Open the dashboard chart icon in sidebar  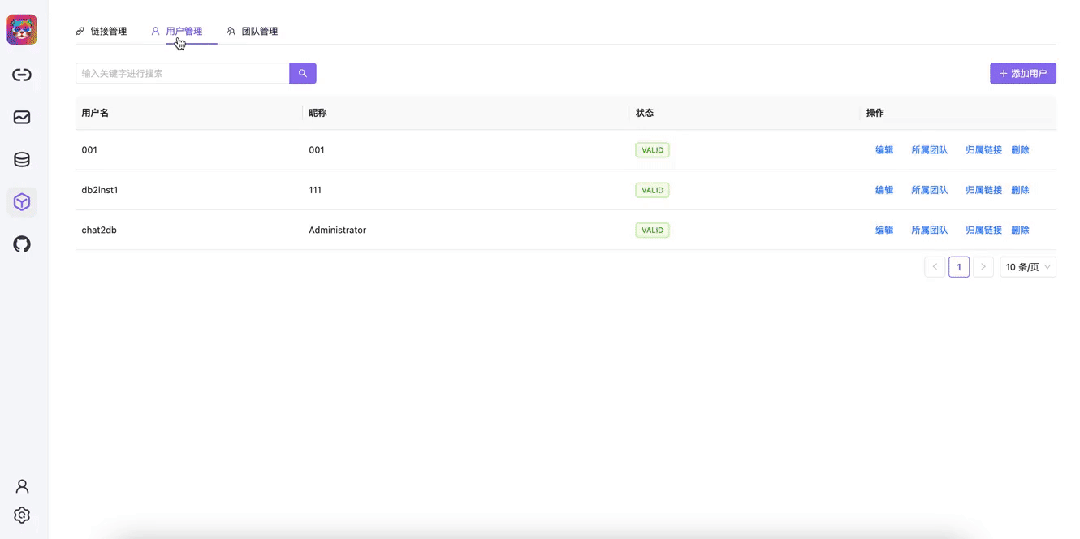22,117
